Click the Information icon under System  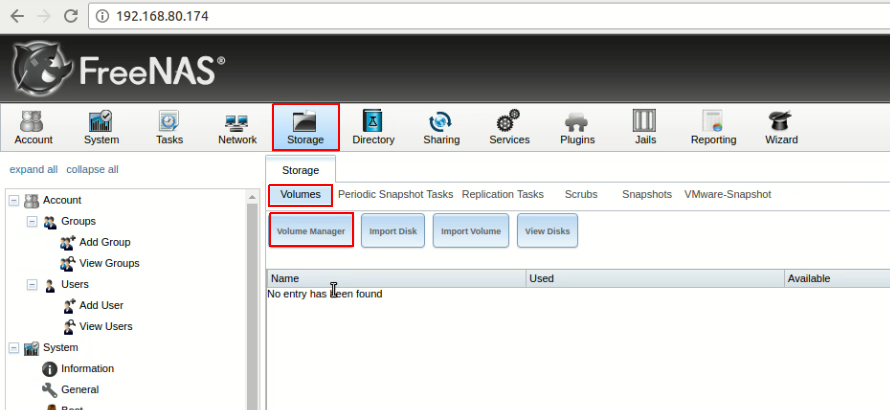(50, 369)
